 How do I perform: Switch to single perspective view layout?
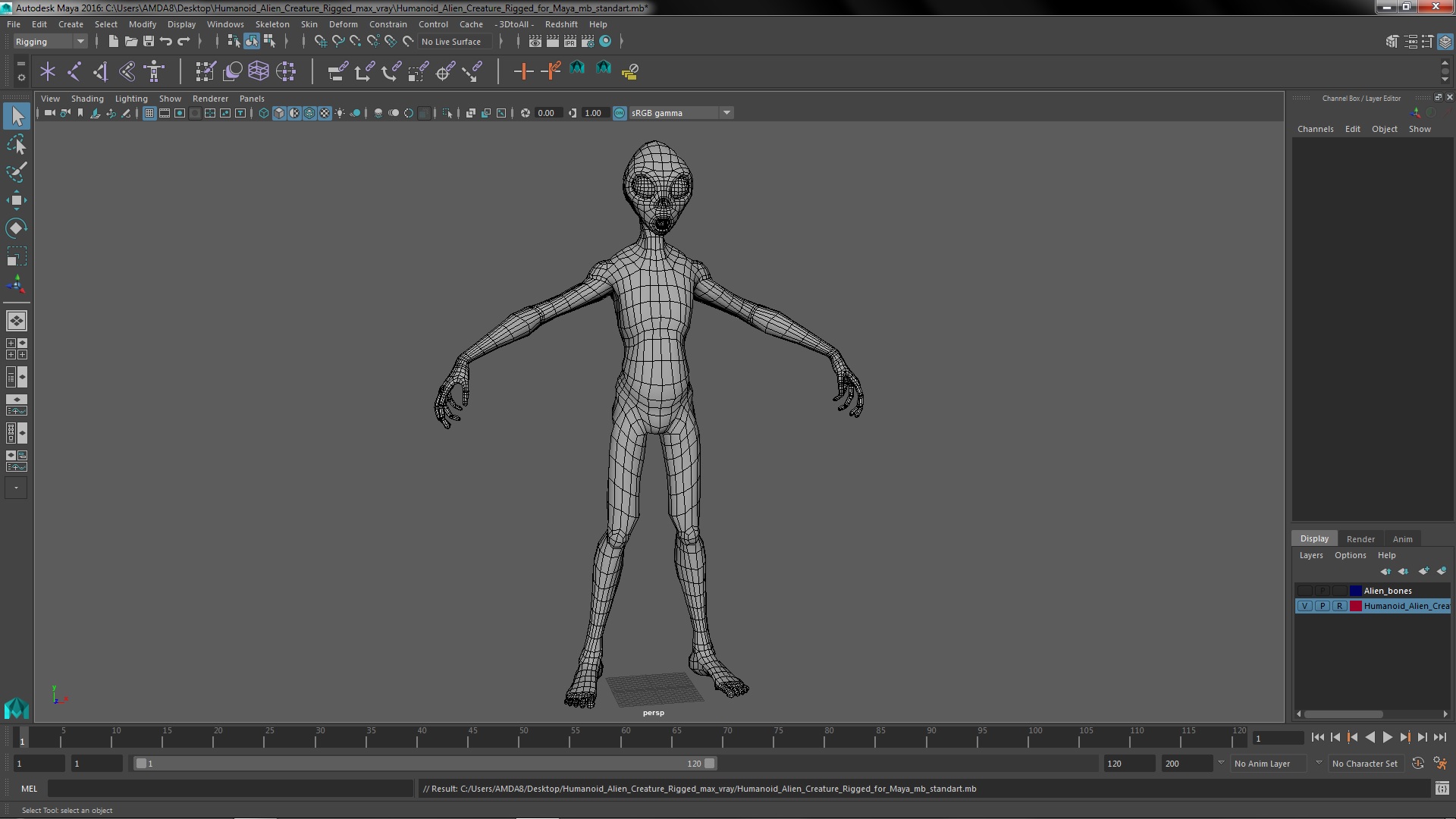16,321
